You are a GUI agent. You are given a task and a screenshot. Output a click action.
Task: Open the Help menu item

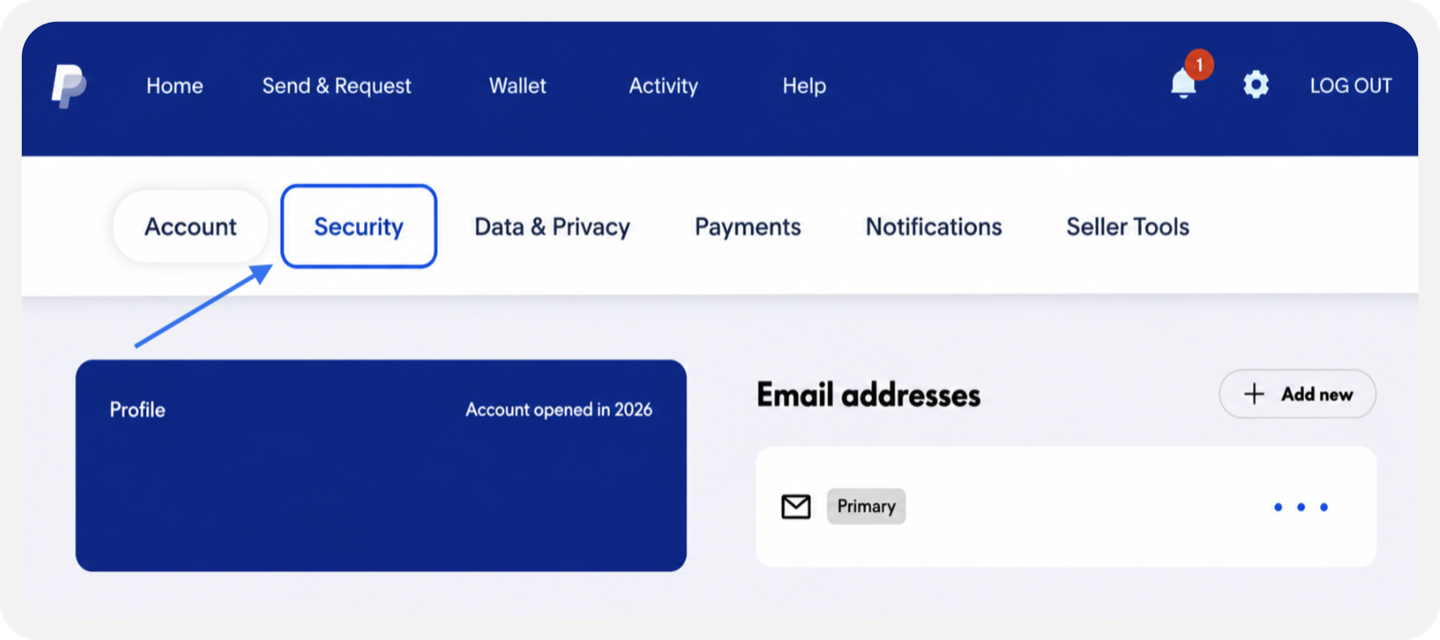coord(804,86)
